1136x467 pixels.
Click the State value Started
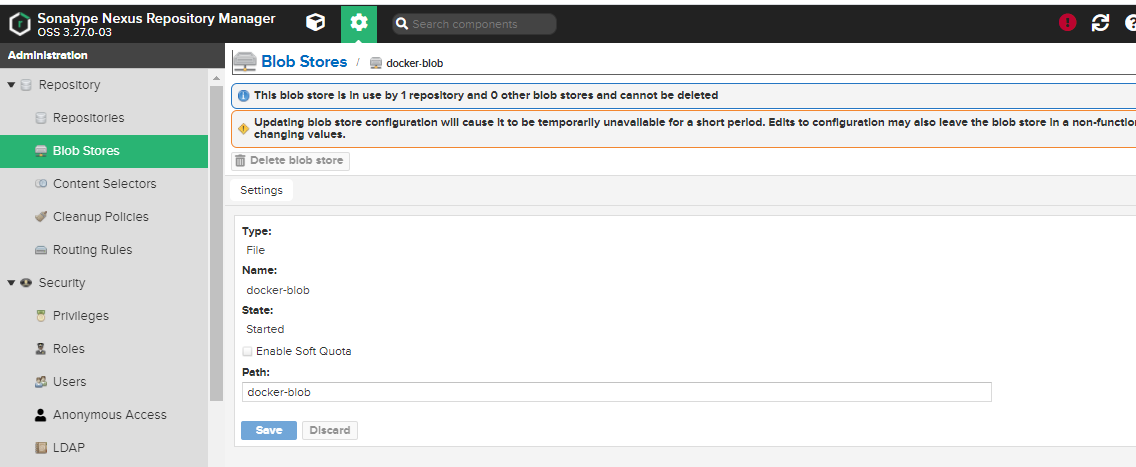265,329
